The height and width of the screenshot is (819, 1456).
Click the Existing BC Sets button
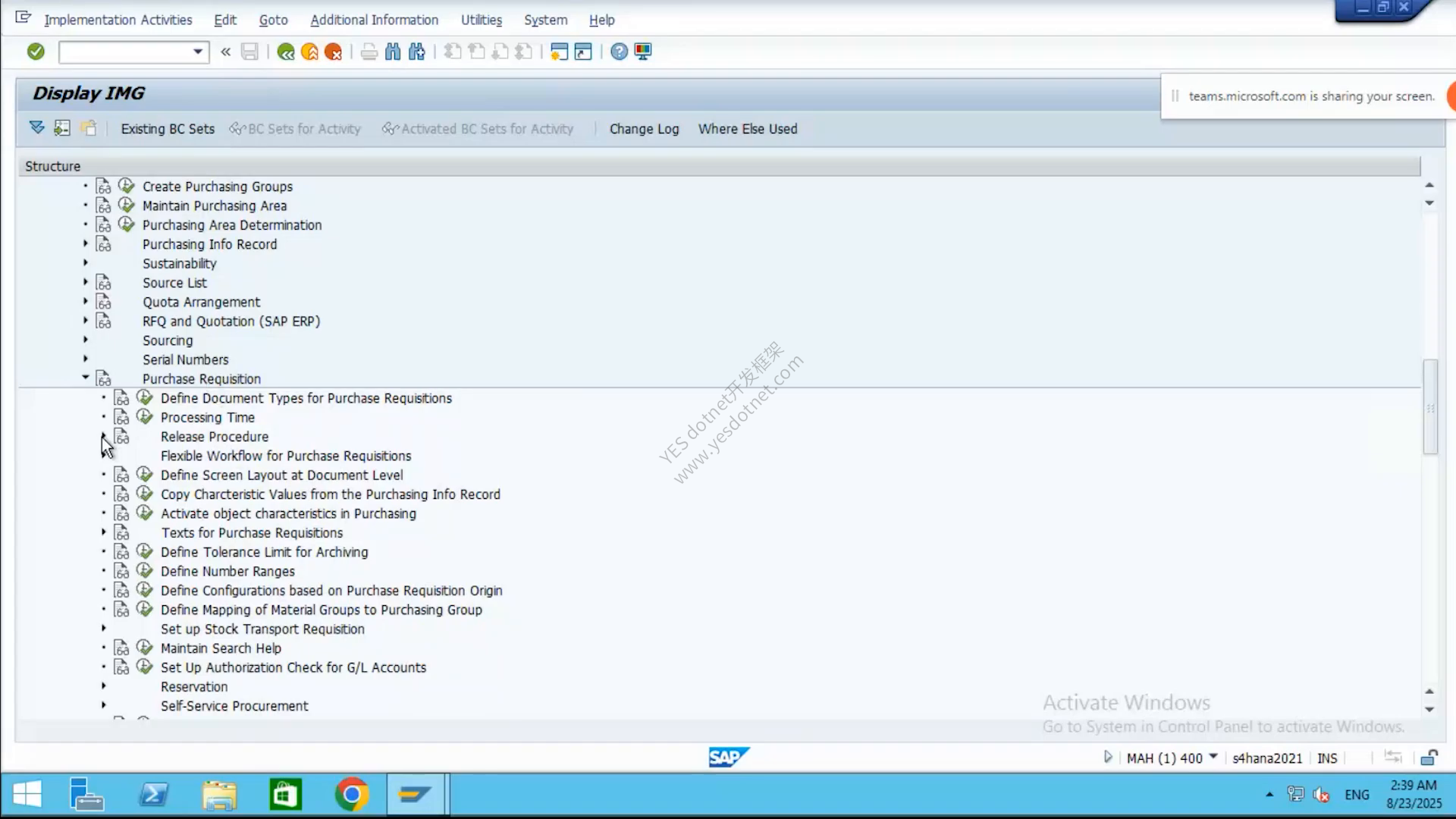pyautogui.click(x=168, y=129)
